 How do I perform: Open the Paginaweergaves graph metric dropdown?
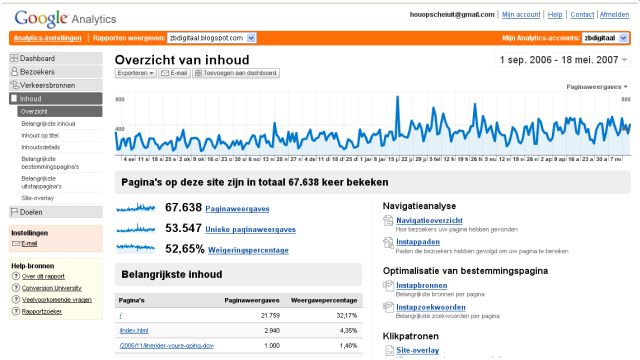(597, 87)
